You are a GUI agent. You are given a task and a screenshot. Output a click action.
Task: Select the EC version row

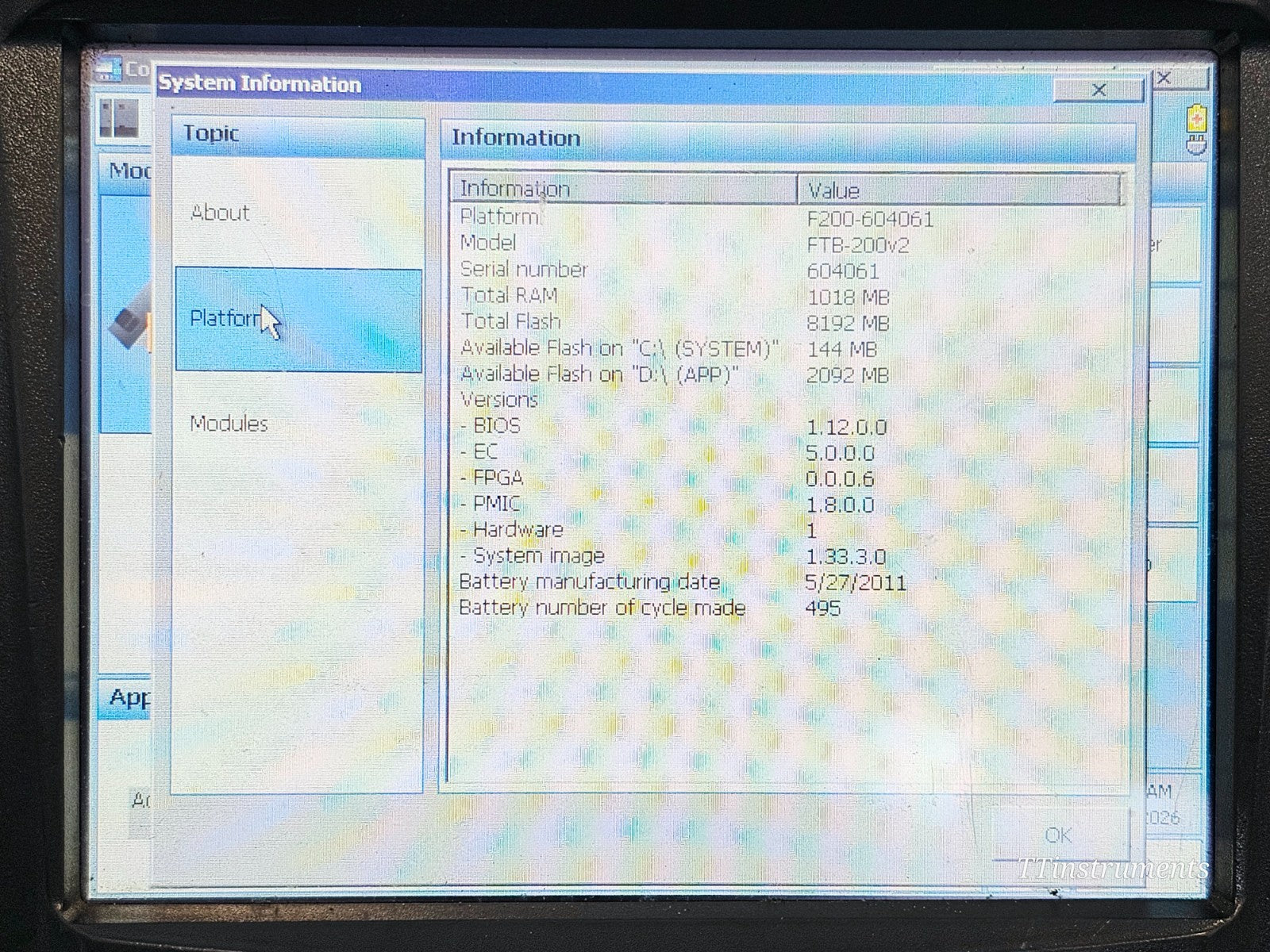point(787,452)
